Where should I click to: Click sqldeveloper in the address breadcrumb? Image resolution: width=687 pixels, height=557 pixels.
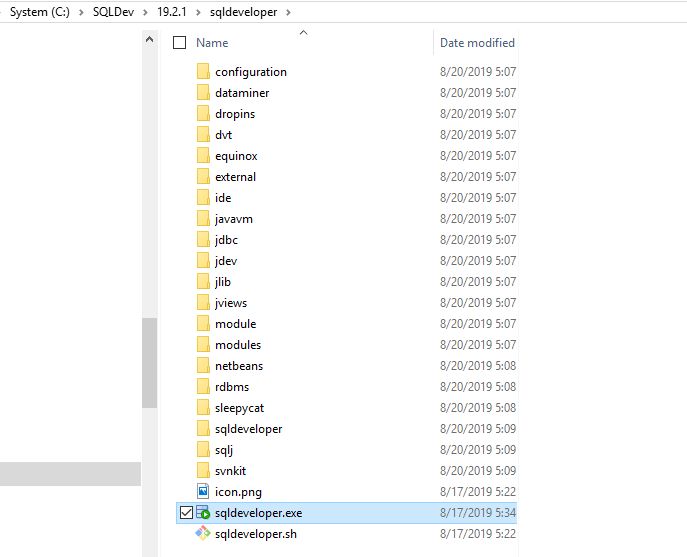coord(243,12)
